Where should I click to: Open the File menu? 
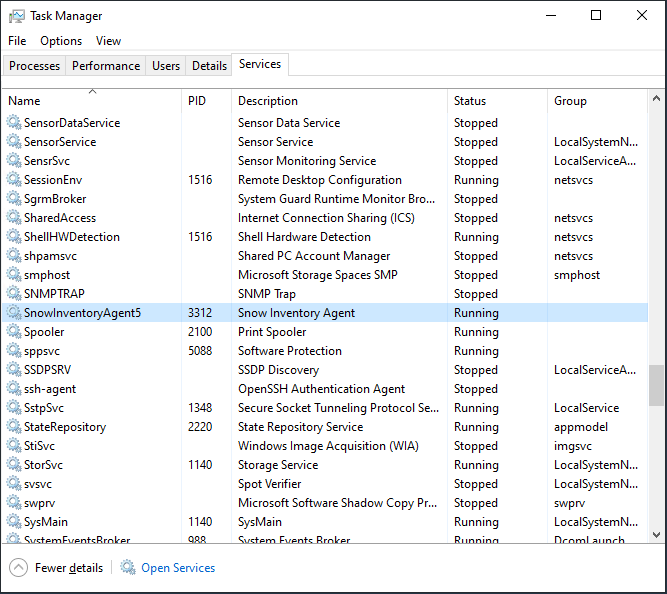(x=17, y=41)
